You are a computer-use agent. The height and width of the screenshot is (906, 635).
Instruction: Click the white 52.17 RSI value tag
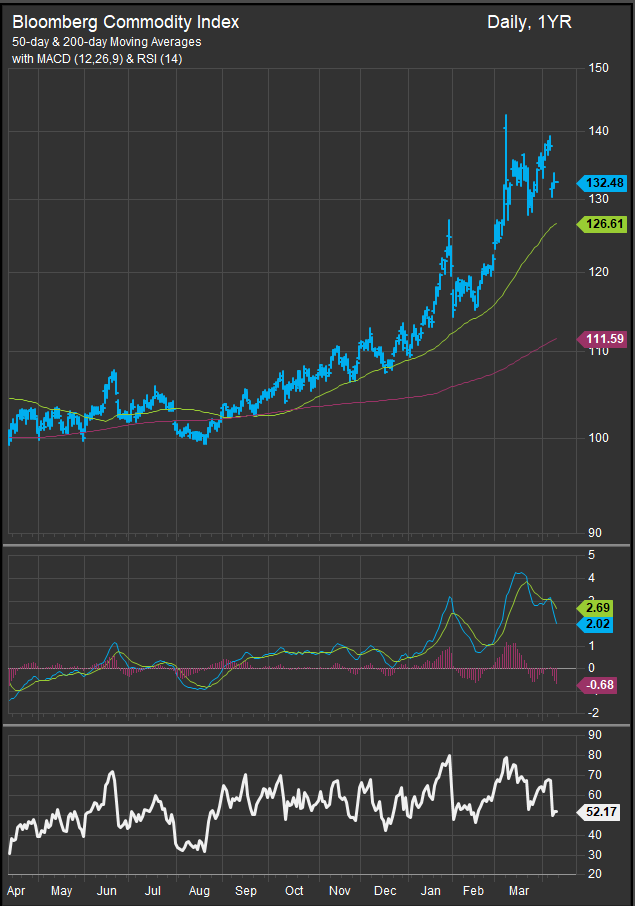[600, 811]
